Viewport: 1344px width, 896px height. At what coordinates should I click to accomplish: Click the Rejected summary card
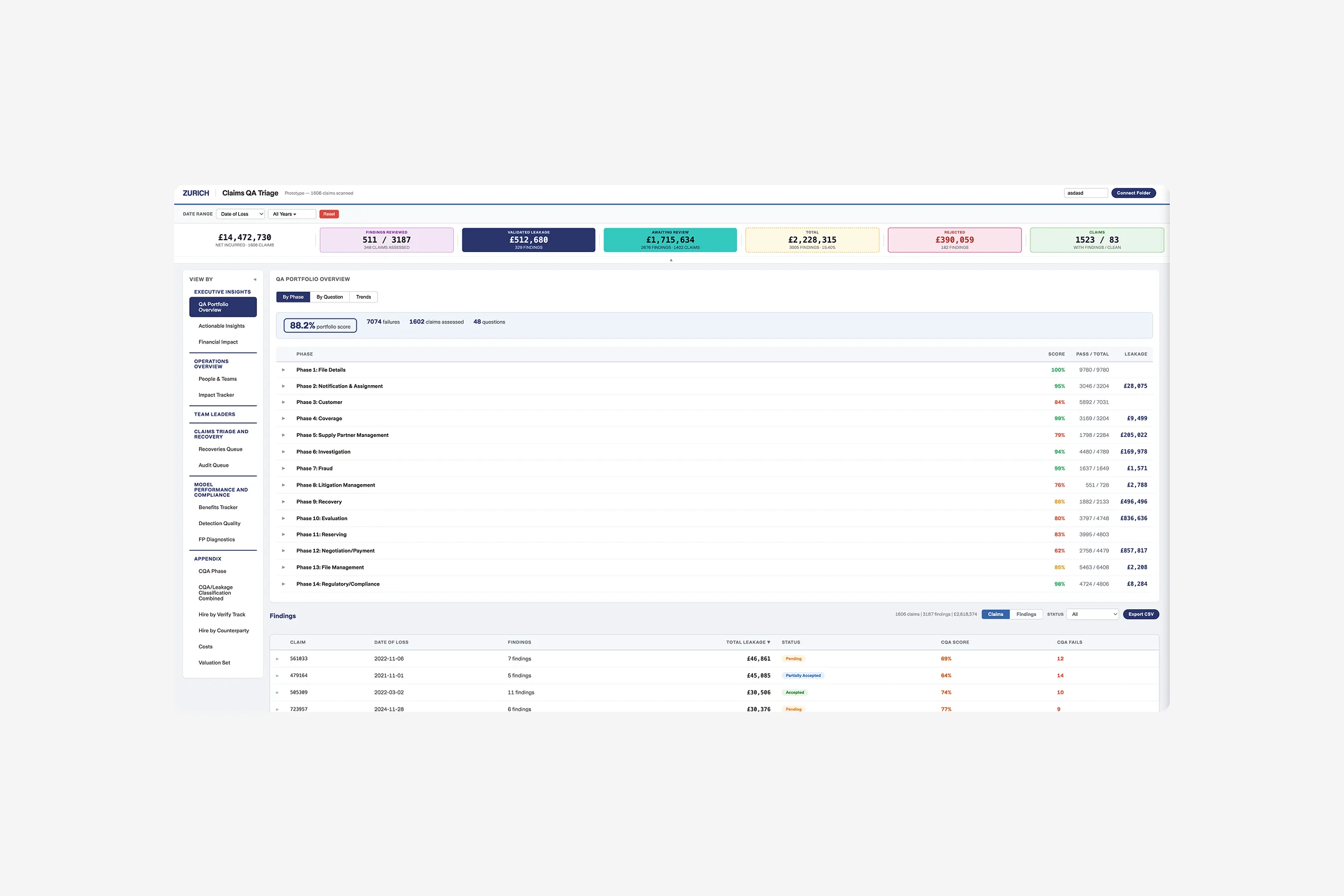tap(954, 240)
